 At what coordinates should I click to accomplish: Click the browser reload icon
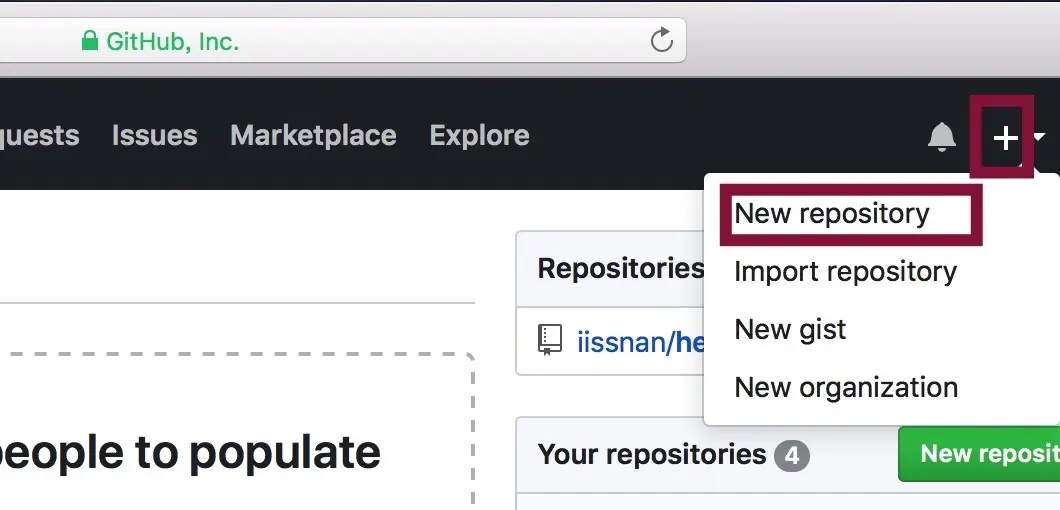[661, 40]
